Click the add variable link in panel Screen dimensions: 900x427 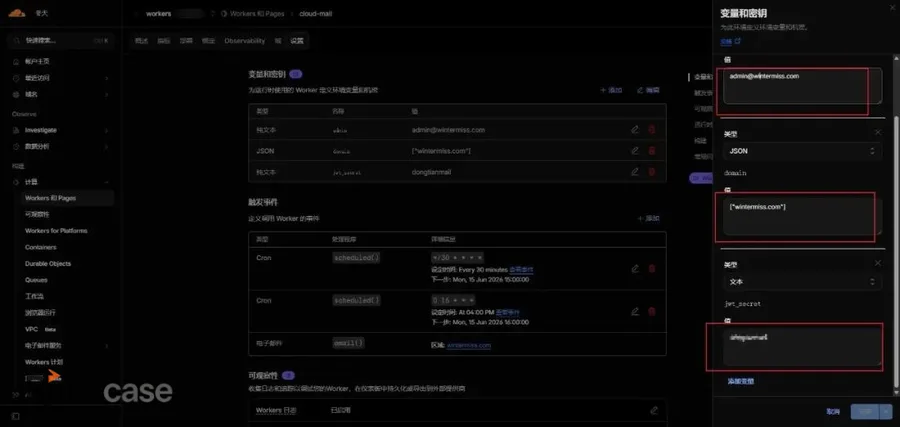tap(740, 381)
